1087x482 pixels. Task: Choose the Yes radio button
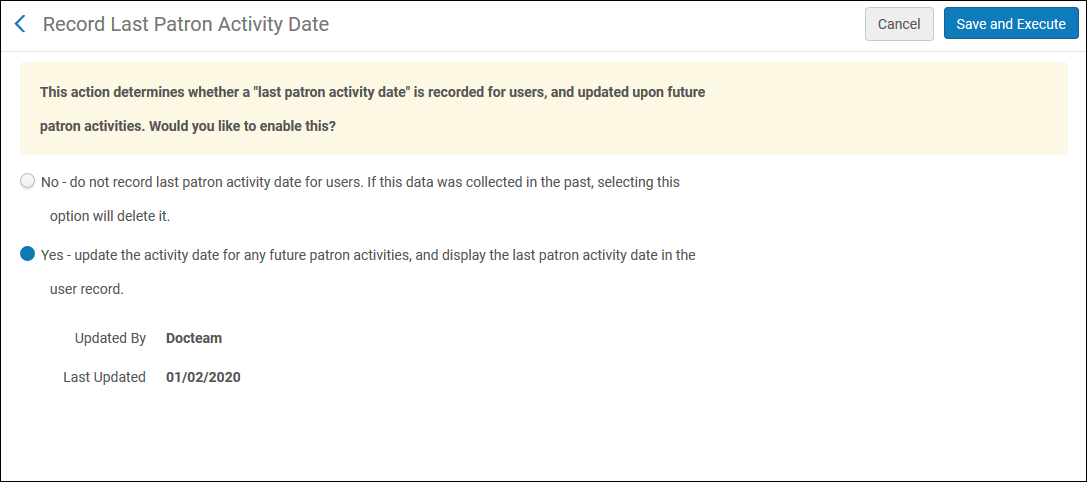click(x=27, y=254)
